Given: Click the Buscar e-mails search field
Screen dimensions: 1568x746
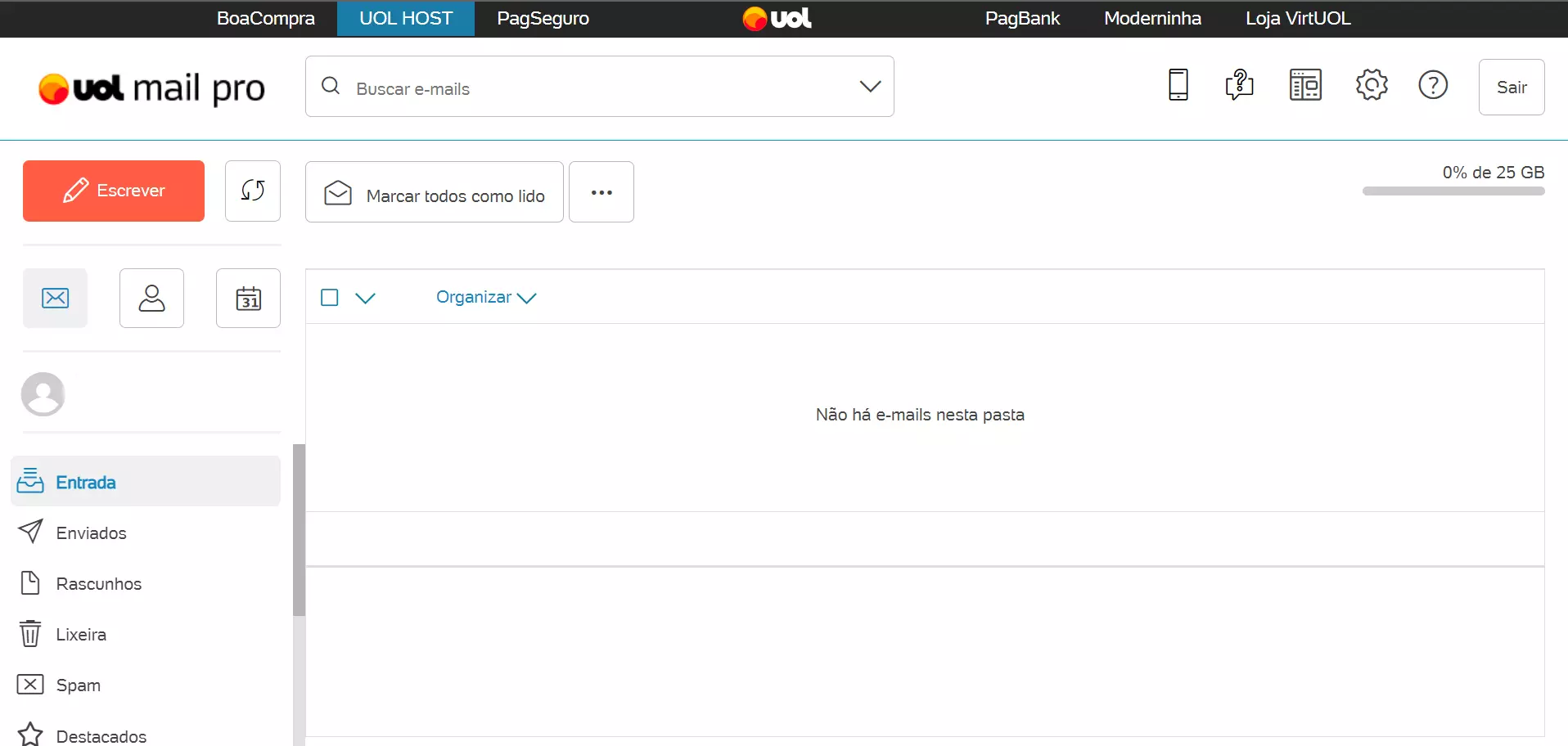Looking at the screenshot, I should 599,87.
